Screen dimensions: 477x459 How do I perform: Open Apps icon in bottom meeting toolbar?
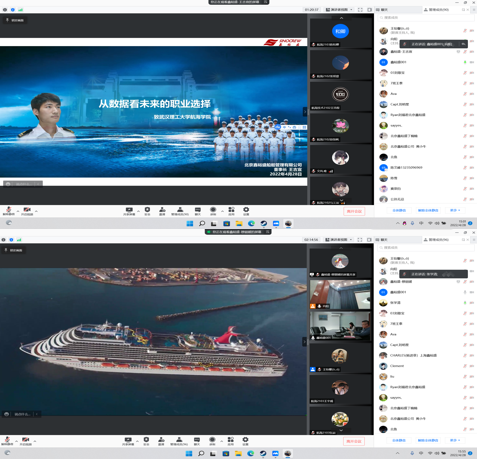click(x=231, y=441)
